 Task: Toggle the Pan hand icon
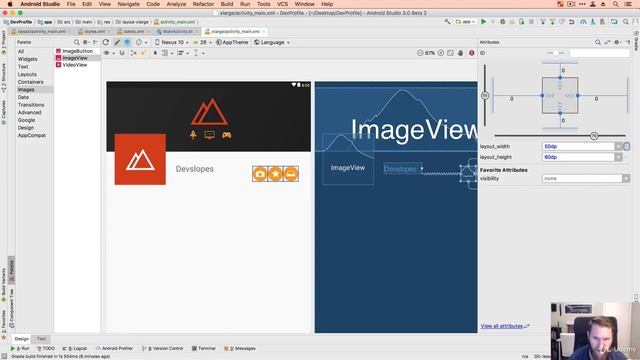pos(461,53)
